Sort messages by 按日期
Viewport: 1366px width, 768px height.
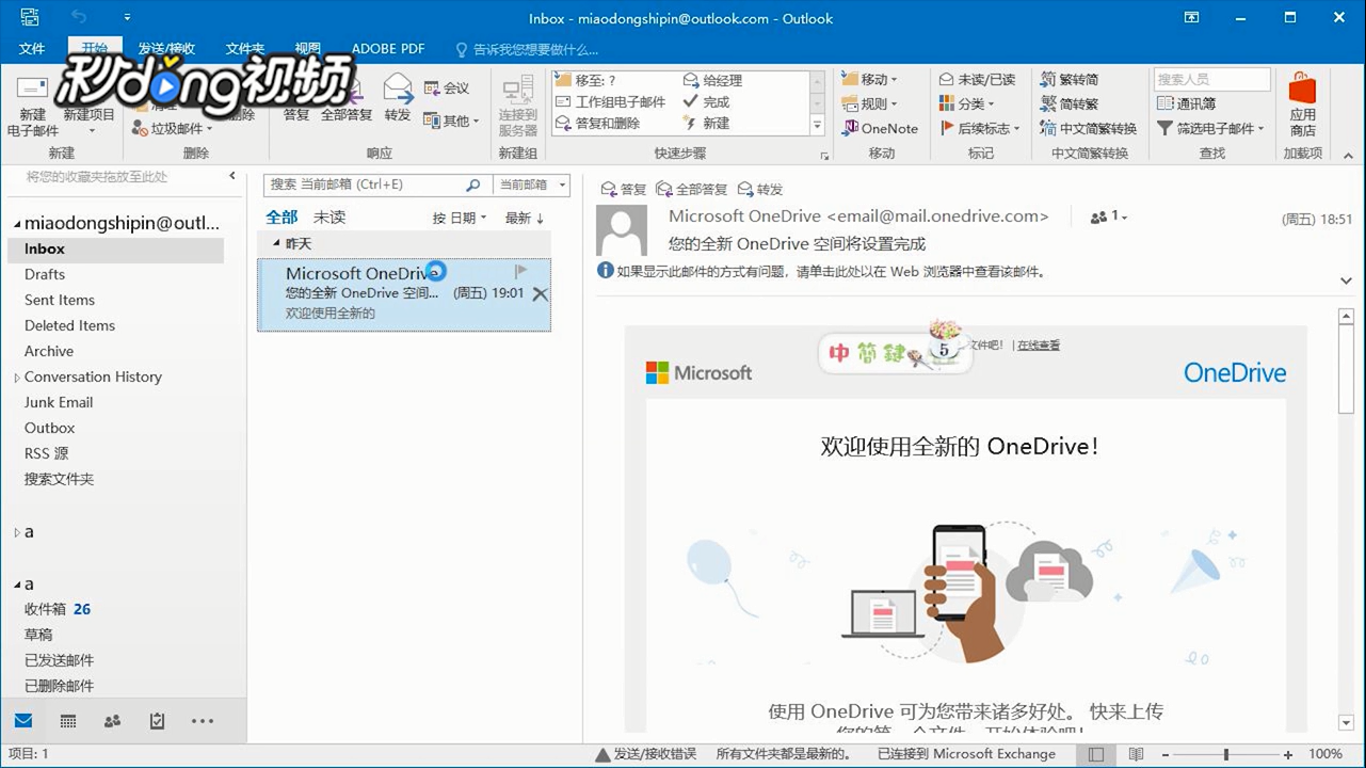point(459,217)
